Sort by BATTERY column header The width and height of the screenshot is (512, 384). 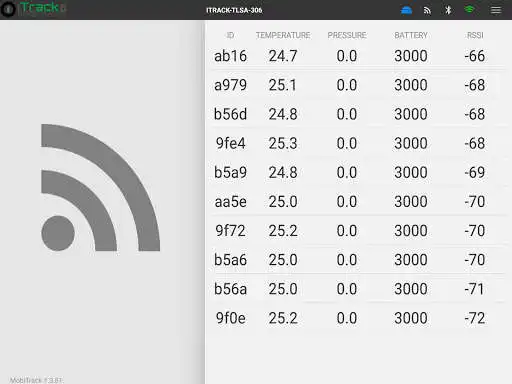pyautogui.click(x=411, y=35)
